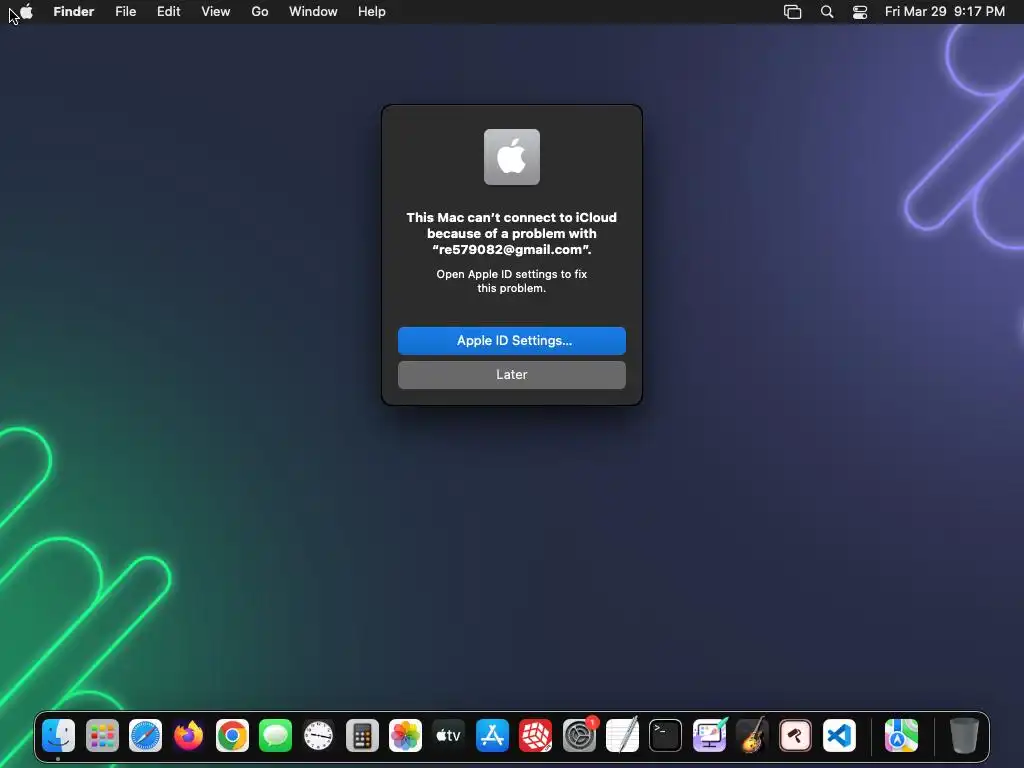Open the Window menu
The height and width of the screenshot is (768, 1024).
[x=313, y=12]
